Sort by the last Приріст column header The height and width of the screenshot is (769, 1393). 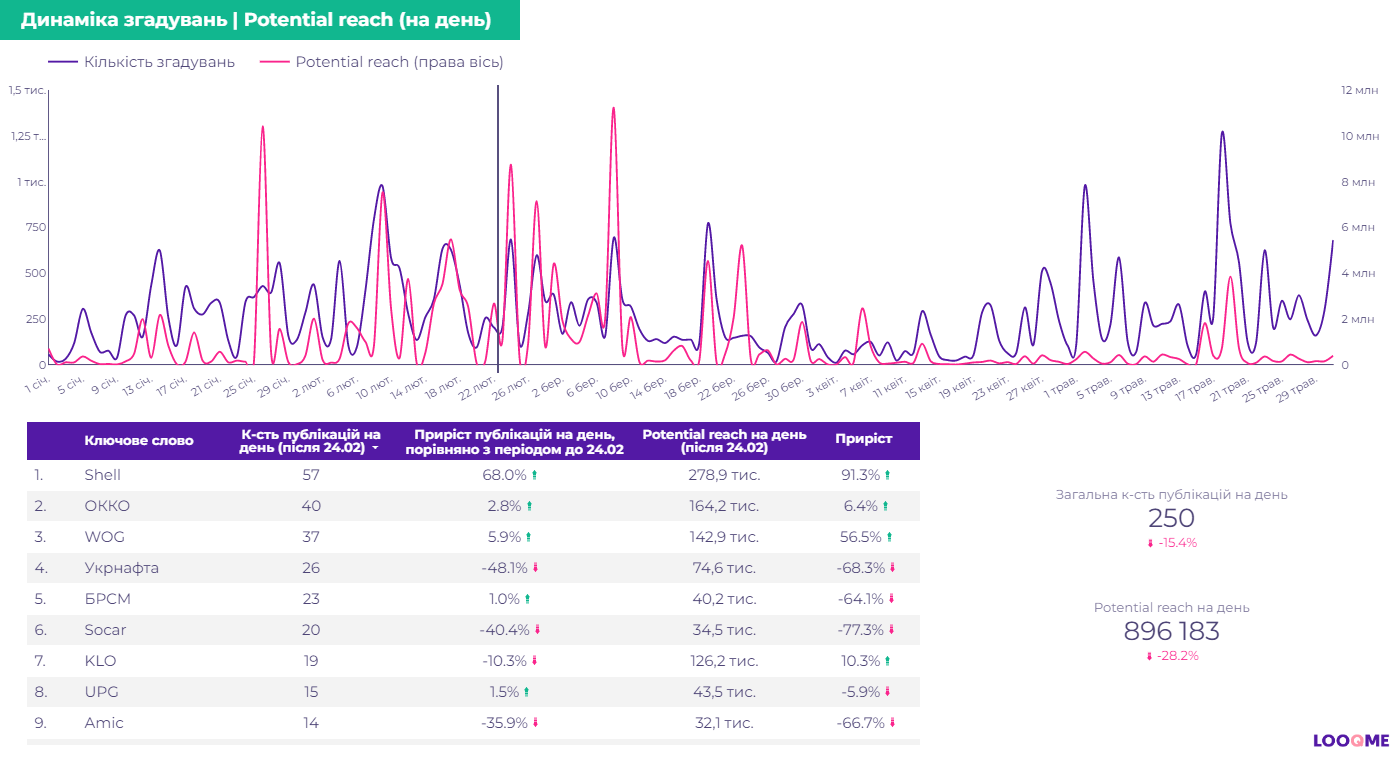pyautogui.click(x=864, y=439)
